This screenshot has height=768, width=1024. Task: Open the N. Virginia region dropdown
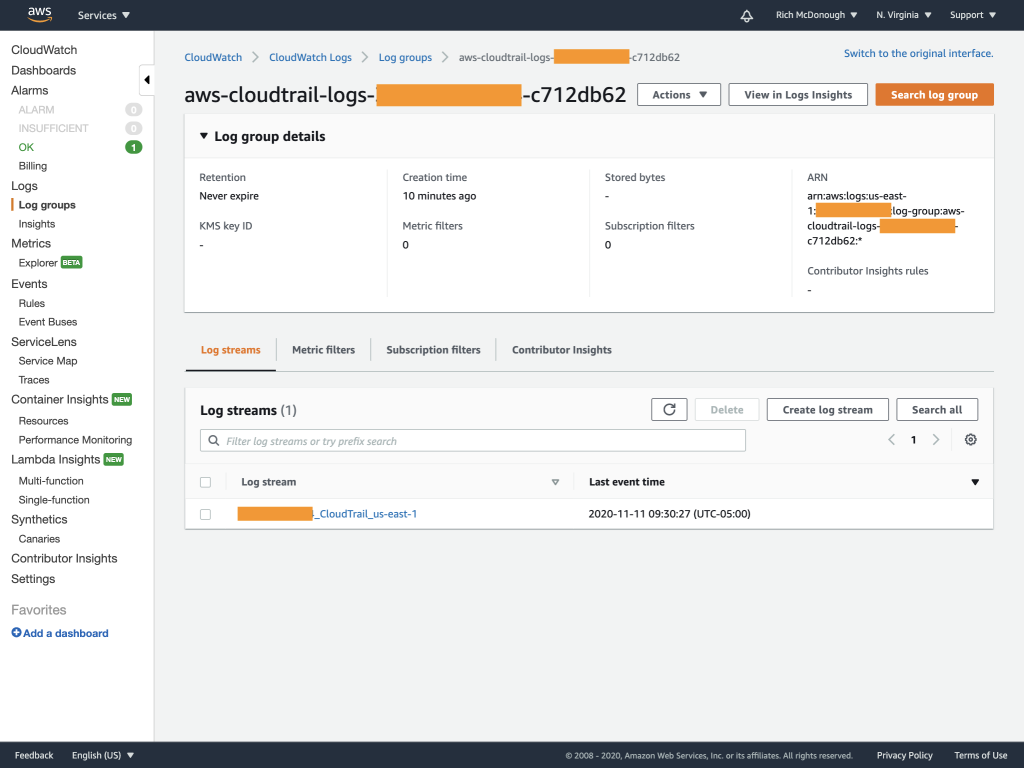(x=901, y=14)
